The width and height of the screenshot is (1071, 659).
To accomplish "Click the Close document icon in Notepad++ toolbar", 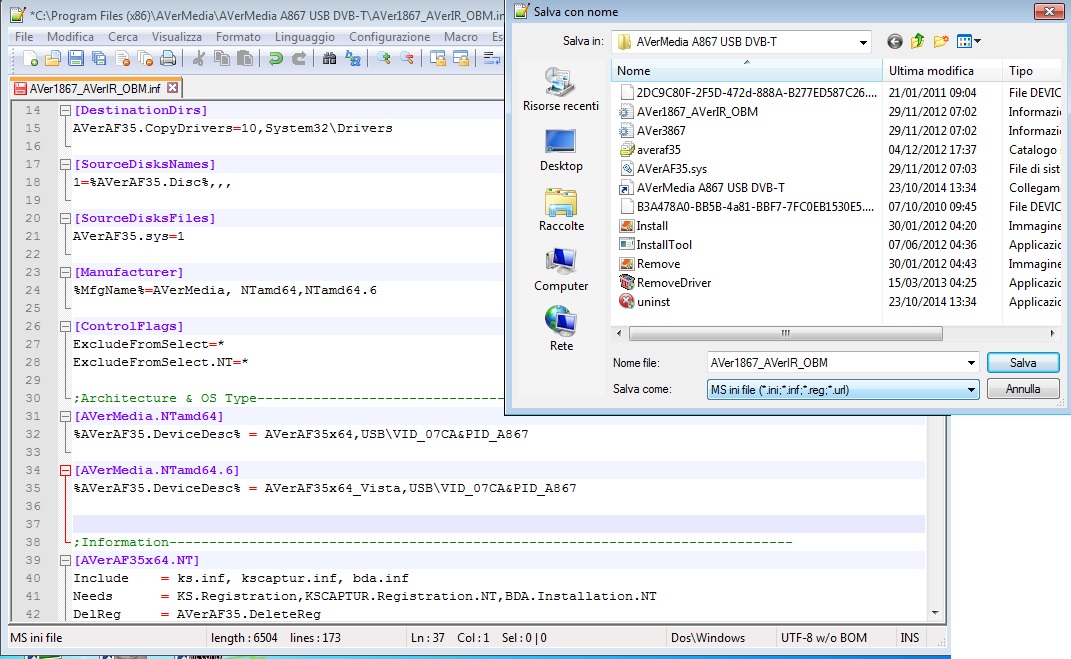I will [122, 59].
